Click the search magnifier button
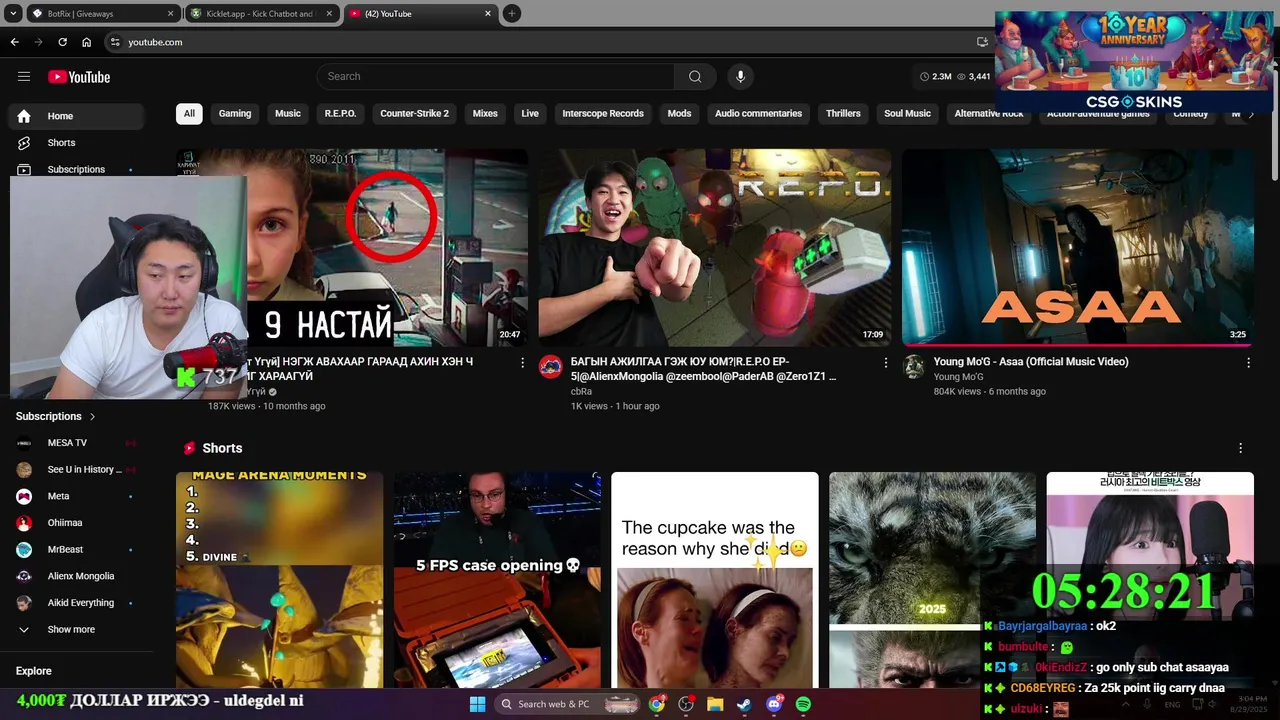This screenshot has width=1280, height=720. click(695, 77)
